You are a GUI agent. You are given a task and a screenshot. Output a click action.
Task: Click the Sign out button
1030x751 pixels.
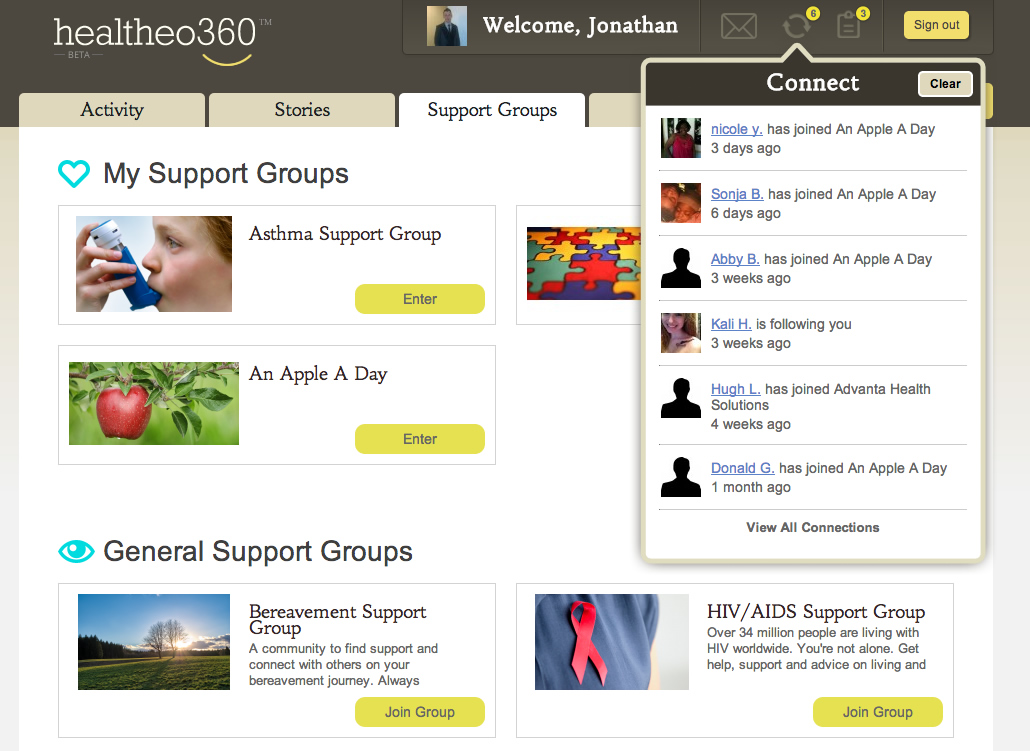click(x=936, y=25)
